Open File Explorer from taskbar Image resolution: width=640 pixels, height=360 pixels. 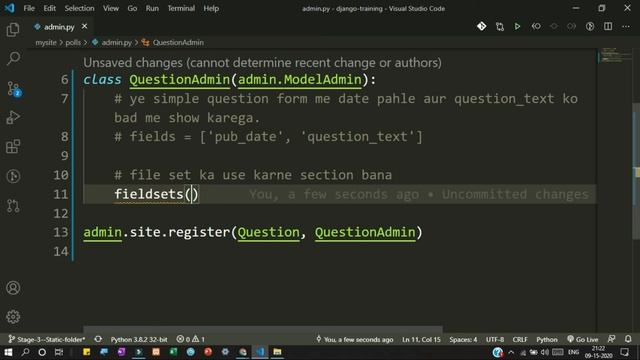coord(277,352)
